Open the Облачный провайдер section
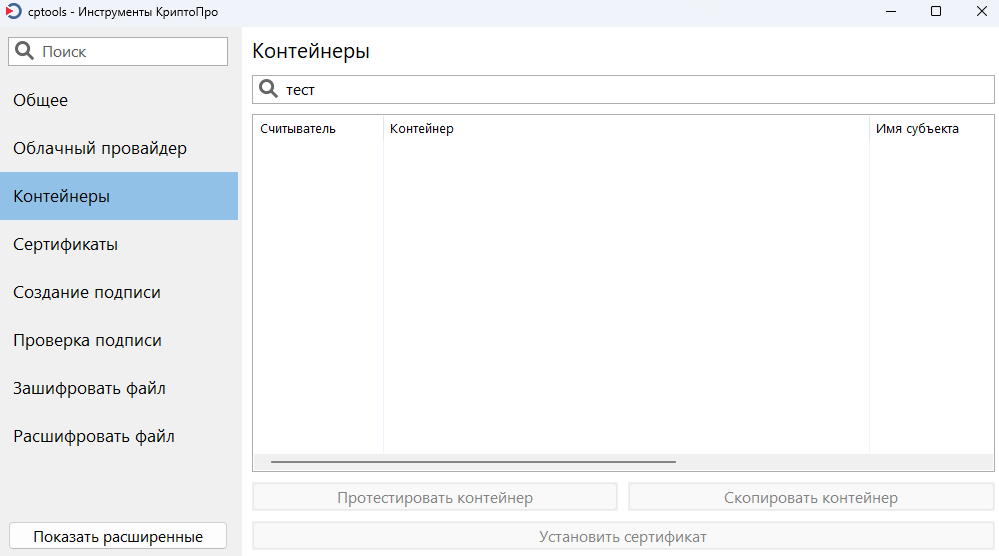 pos(119,148)
